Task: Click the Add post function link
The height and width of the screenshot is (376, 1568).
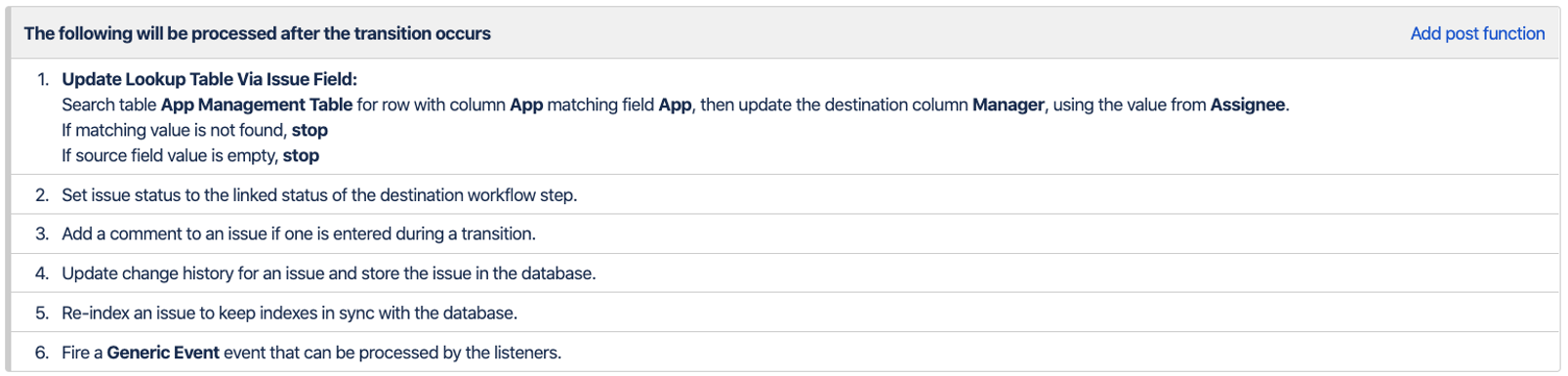Action: 1477,33
